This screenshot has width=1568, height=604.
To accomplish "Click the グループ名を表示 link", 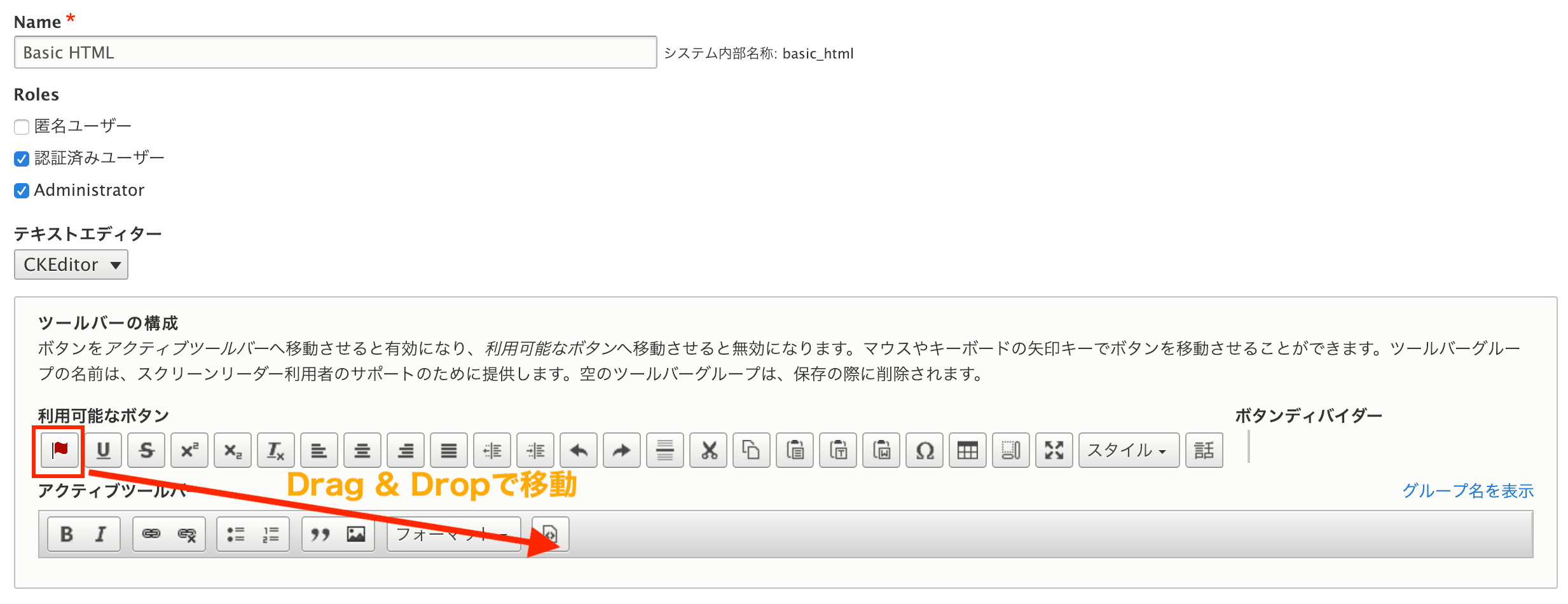I will (1468, 491).
